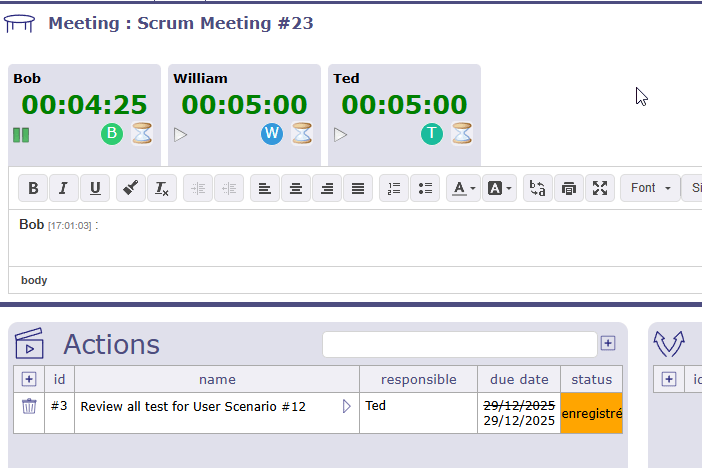Click the Actions search input field

(459, 344)
